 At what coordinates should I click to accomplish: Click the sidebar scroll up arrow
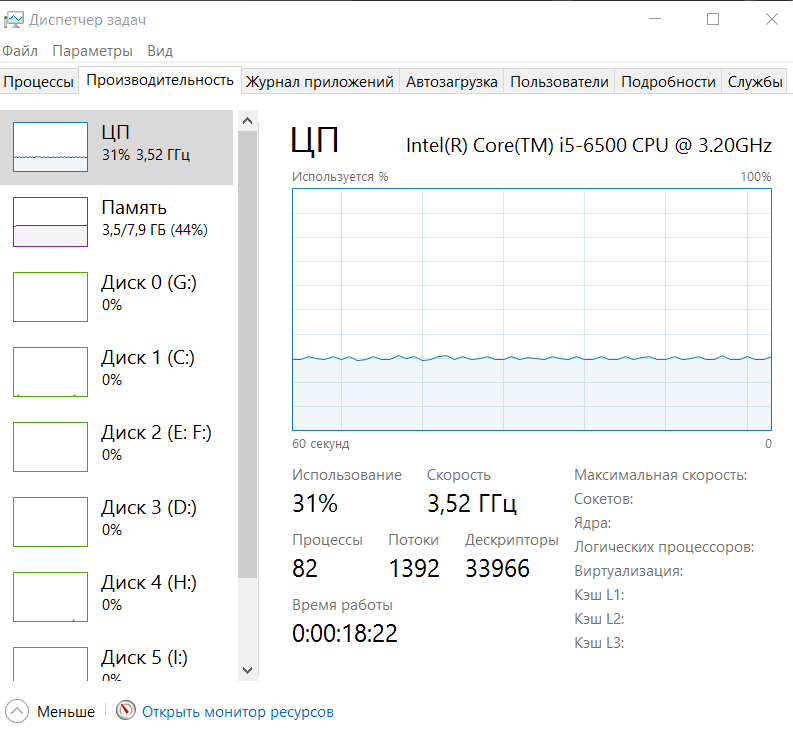247,120
